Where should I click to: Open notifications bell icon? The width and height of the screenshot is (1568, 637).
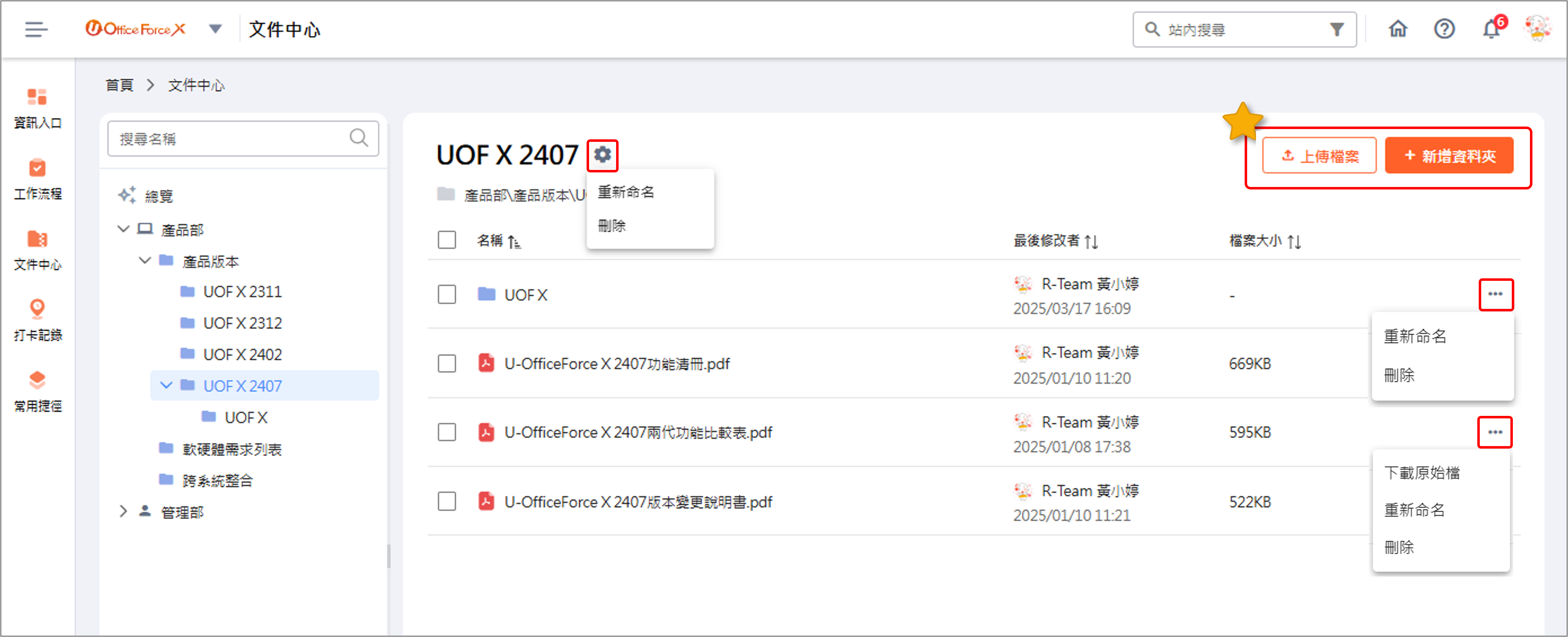point(1491,28)
